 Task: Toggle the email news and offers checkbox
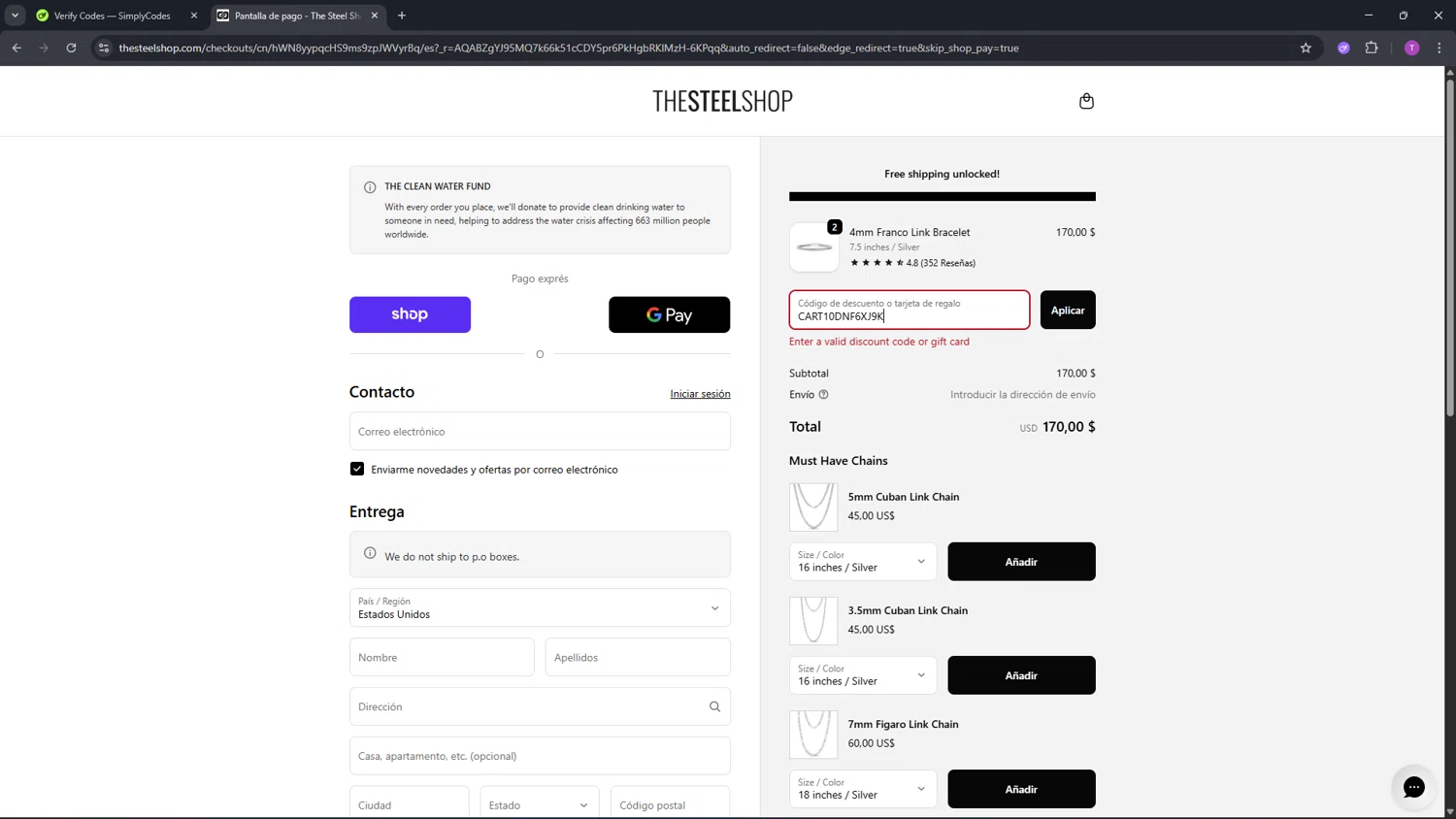tap(357, 469)
